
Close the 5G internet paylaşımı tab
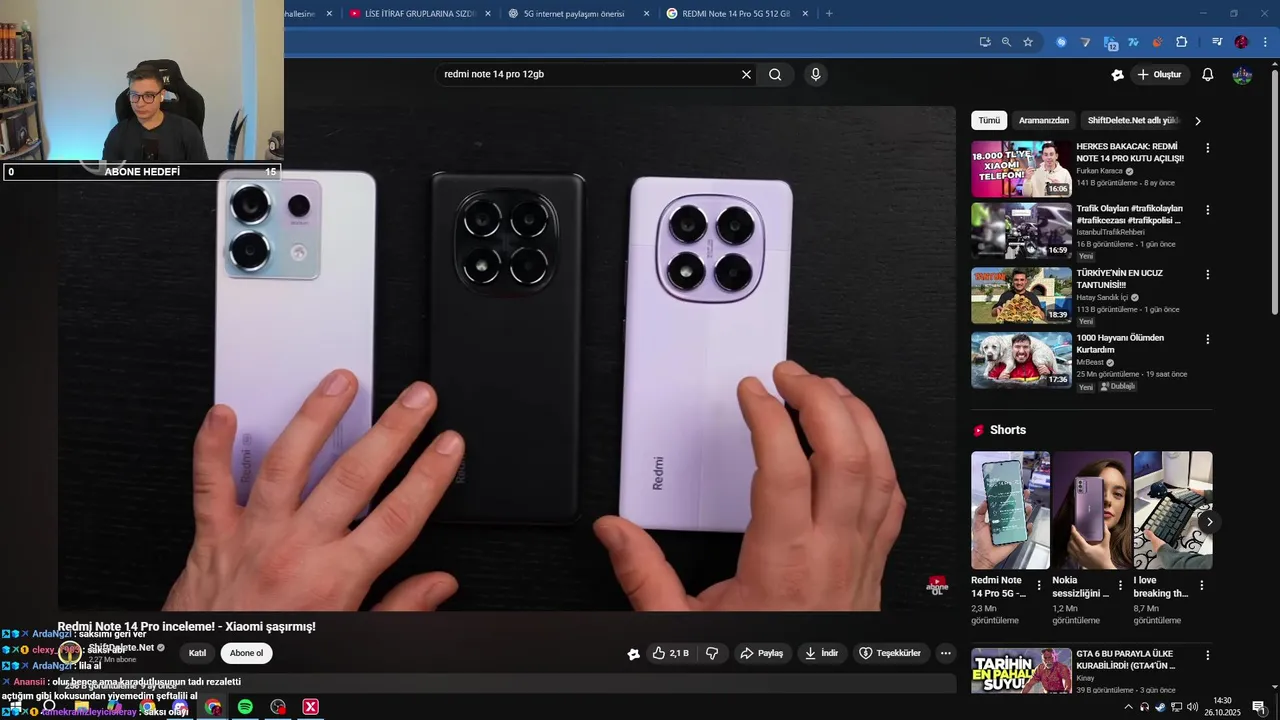point(646,14)
